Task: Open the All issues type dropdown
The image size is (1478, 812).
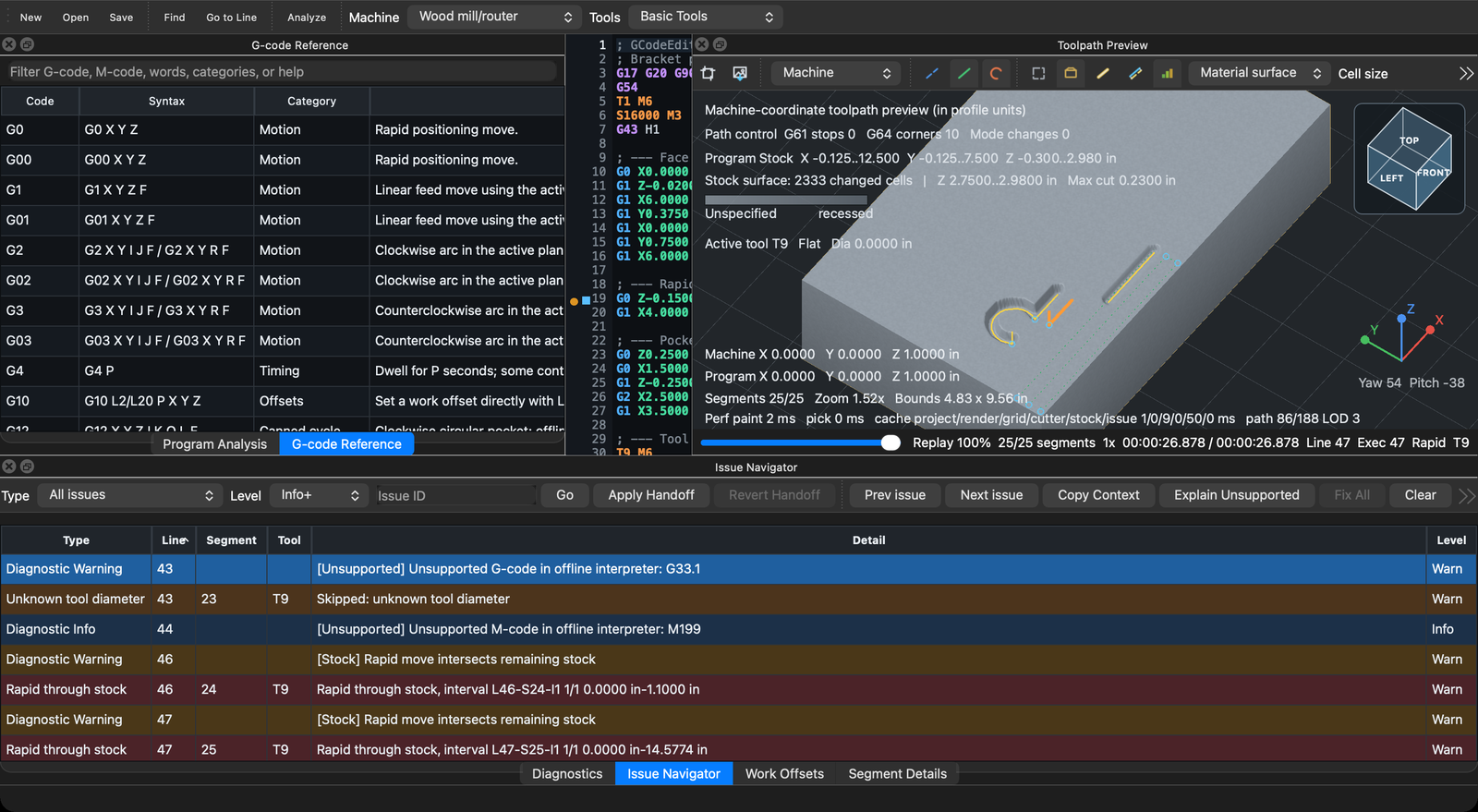Action: (130, 495)
